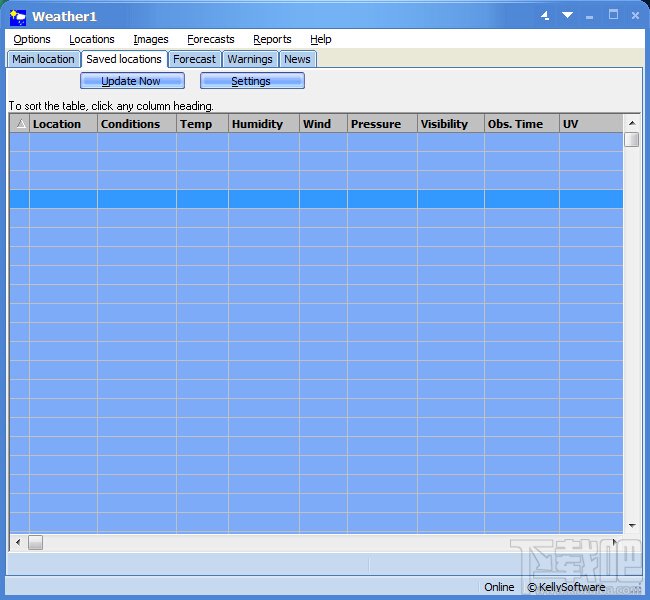Click the horizontal scrollbar left arrow

click(x=18, y=542)
